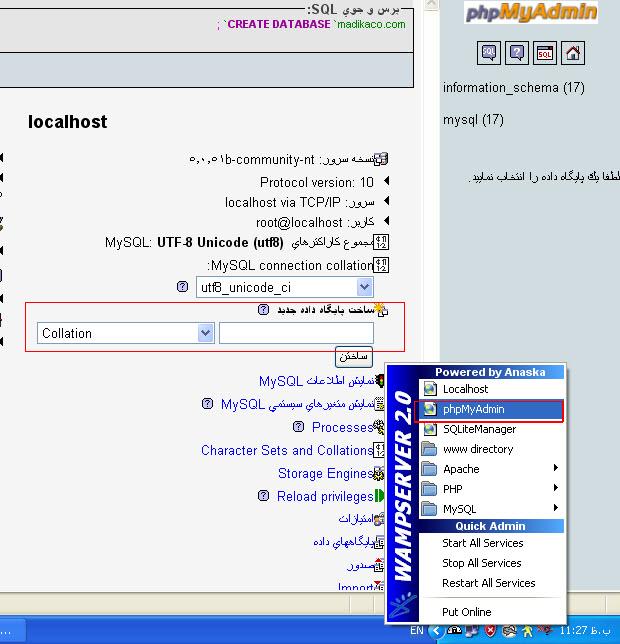Screen dimensions: 620x644
Task: Click the localhost heading
Action: click(67, 122)
